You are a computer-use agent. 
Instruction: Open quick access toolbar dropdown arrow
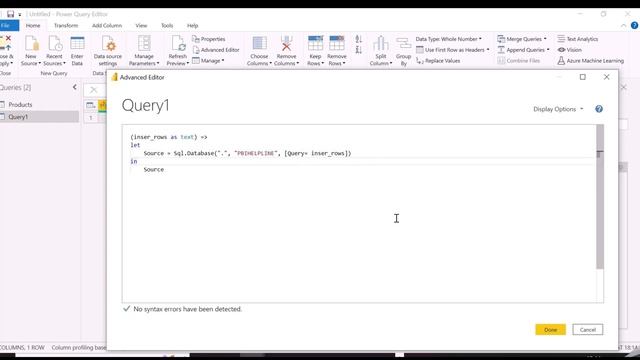click(x=20, y=15)
